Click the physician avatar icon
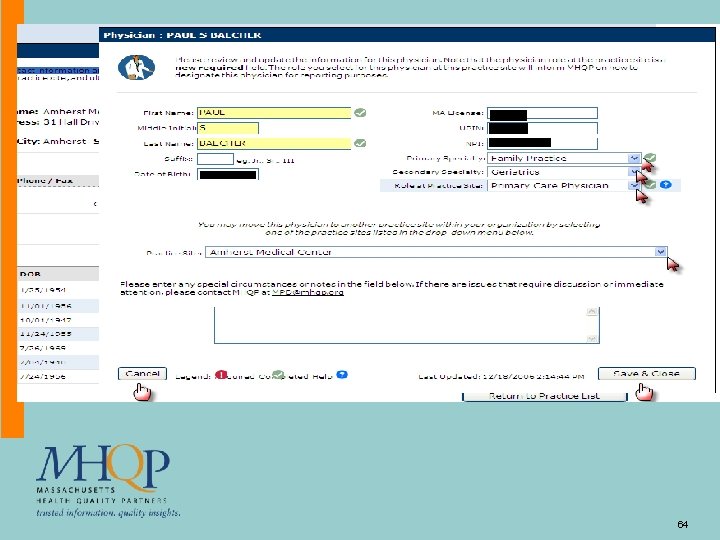This screenshot has width=720, height=540. 136,68
